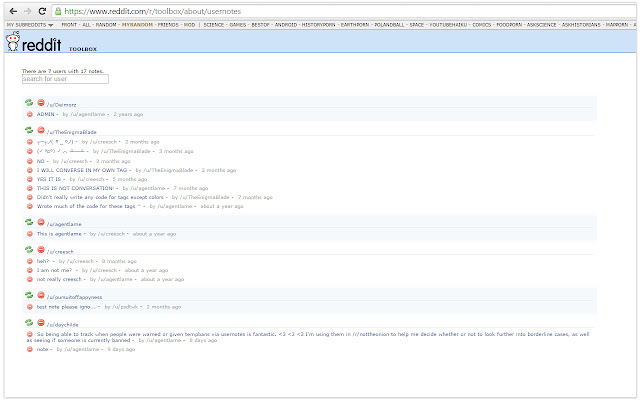Open /u/TheEnigmaBlade user heading link
640x400 pixels.
click(71, 132)
